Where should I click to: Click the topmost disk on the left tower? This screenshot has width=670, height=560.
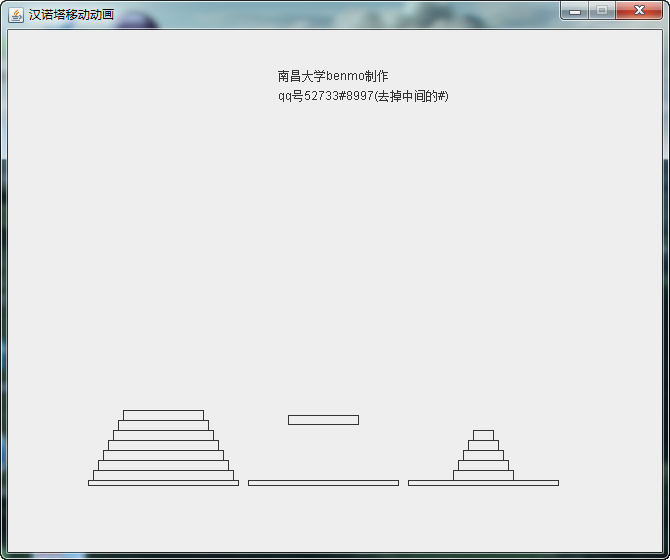(163, 415)
